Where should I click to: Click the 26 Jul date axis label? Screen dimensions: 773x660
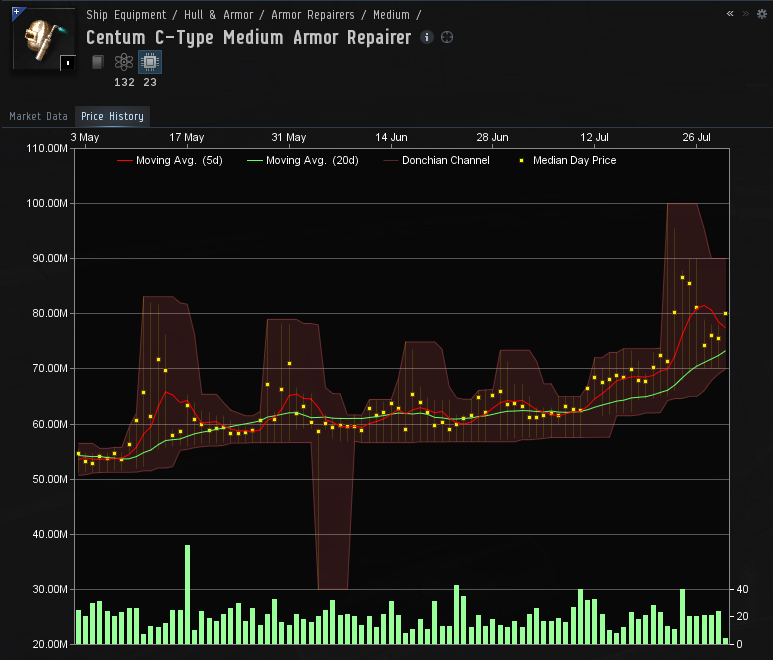[696, 138]
